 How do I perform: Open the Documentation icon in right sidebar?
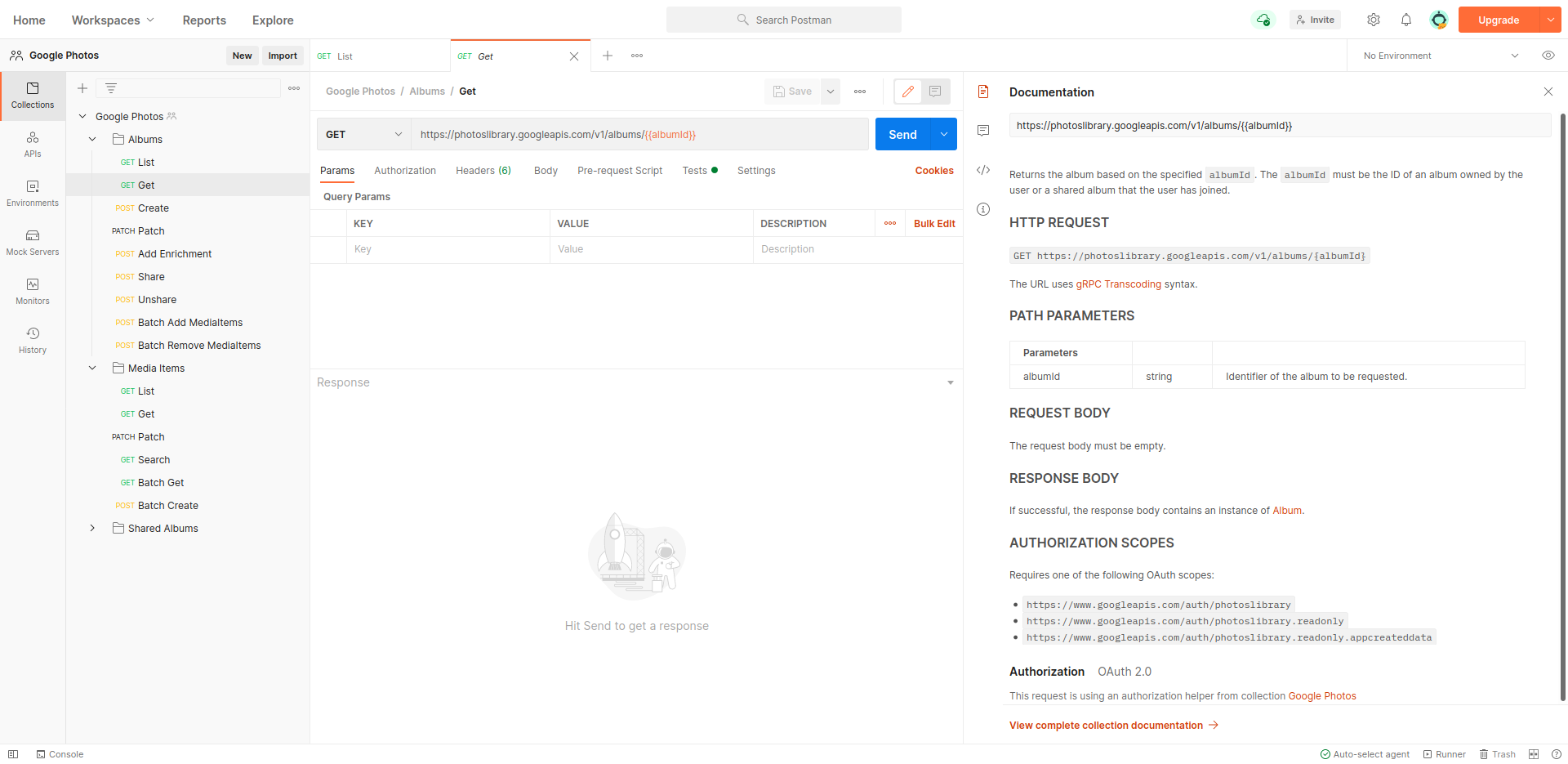click(x=983, y=92)
